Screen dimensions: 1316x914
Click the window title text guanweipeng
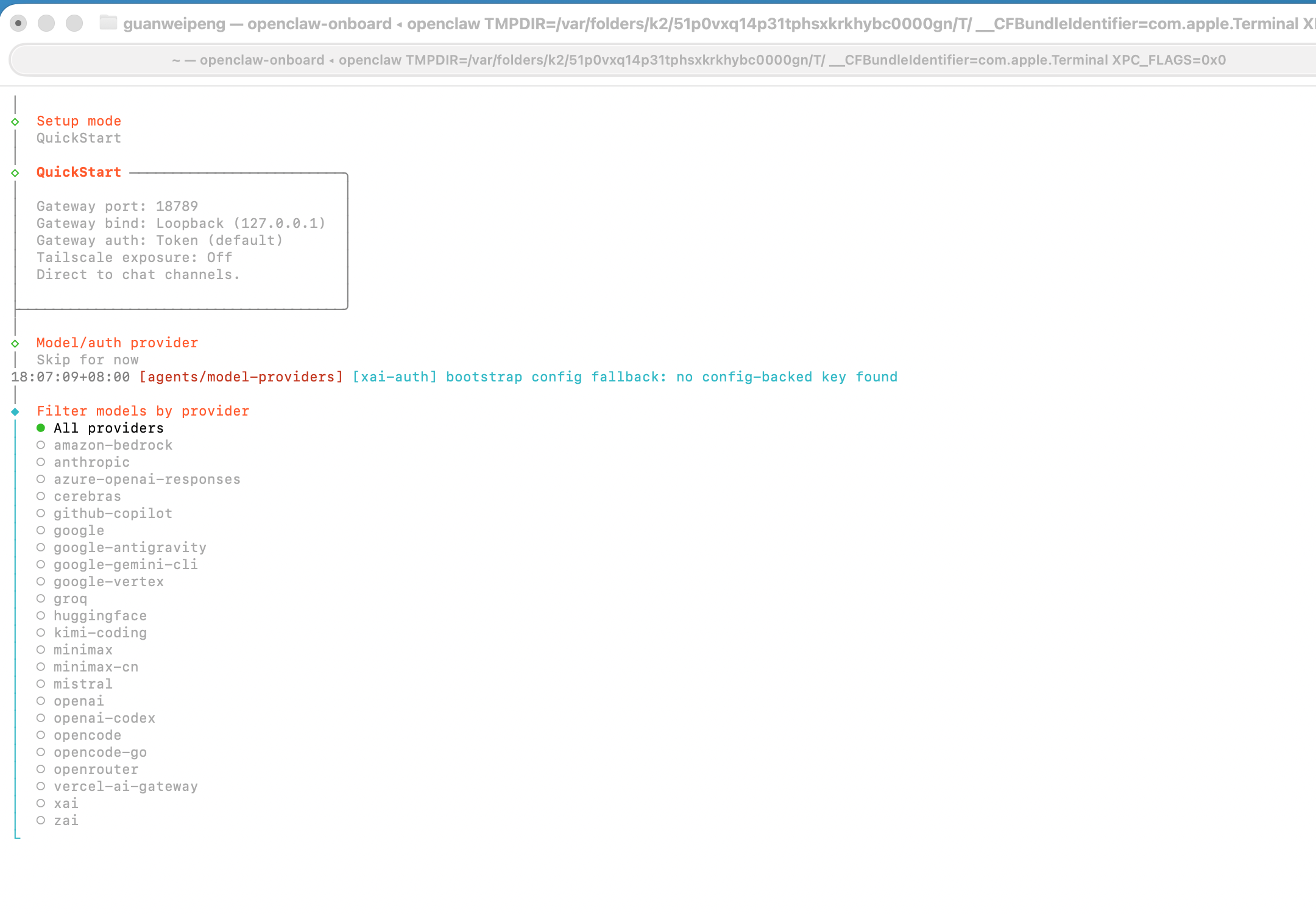174,24
